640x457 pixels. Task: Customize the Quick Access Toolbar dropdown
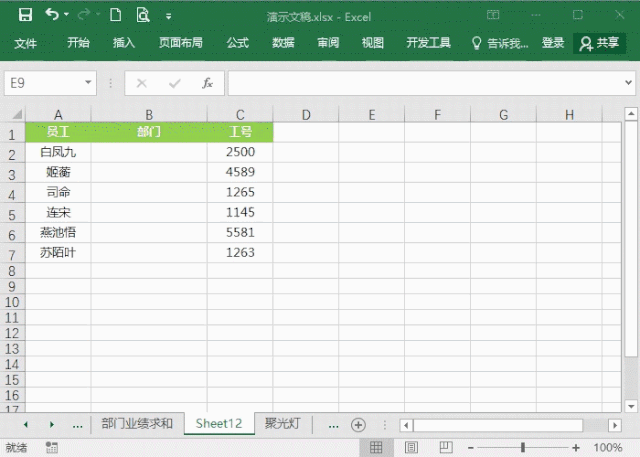click(x=169, y=16)
